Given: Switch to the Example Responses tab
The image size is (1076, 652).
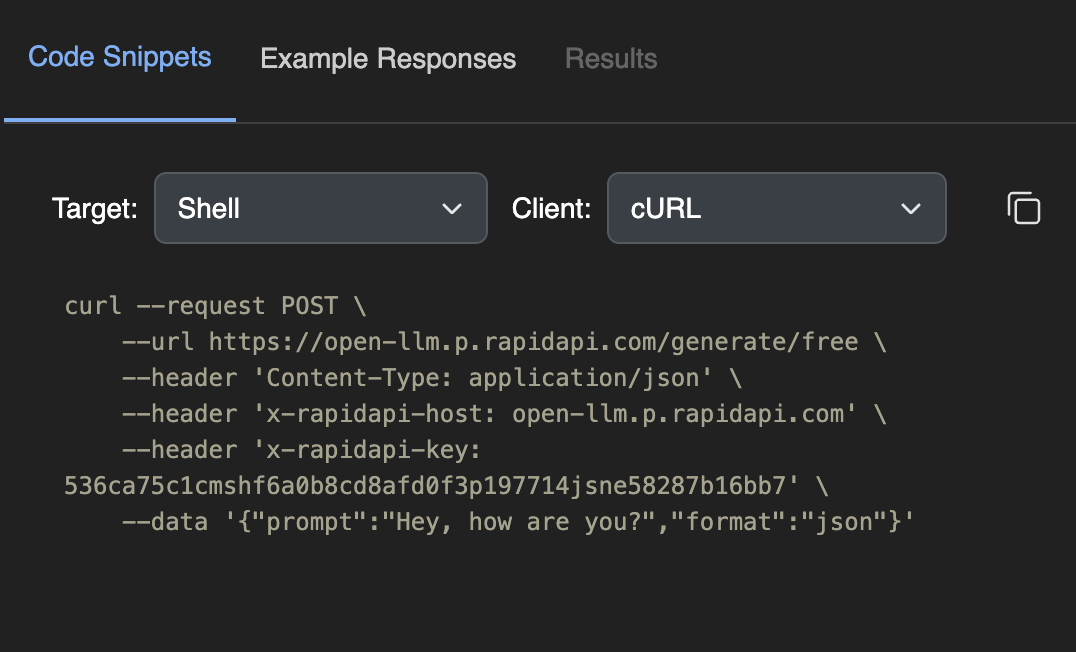Looking at the screenshot, I should pos(388,59).
